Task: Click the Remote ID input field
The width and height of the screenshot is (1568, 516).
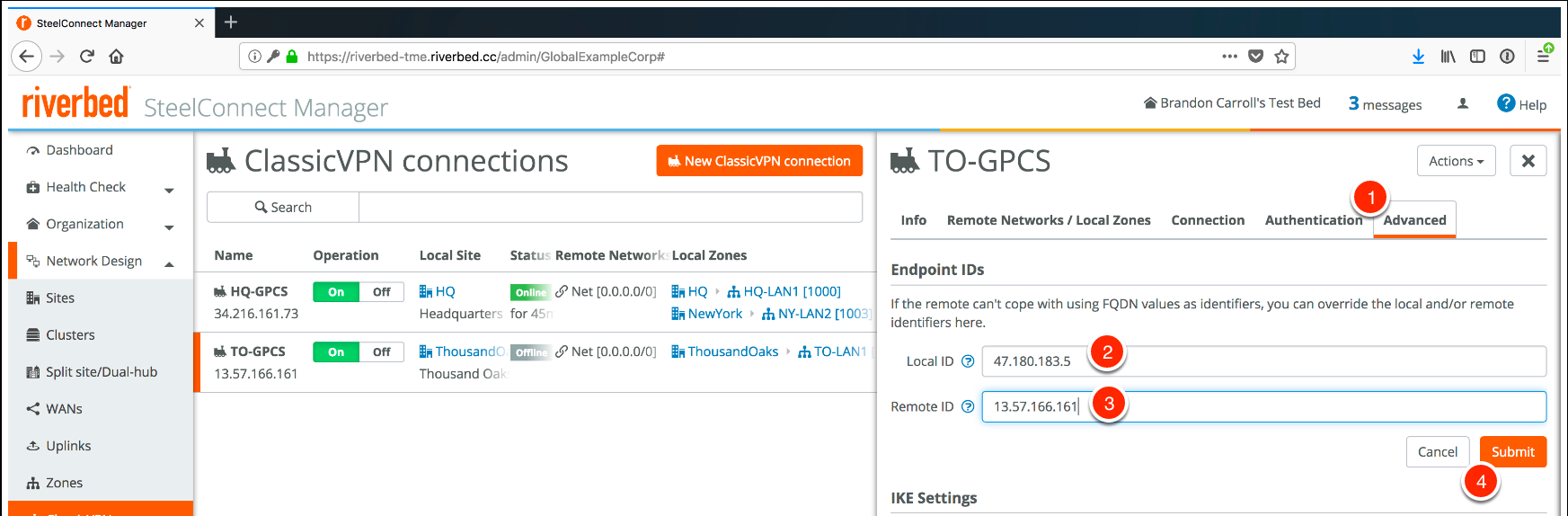Action: 1264,406
